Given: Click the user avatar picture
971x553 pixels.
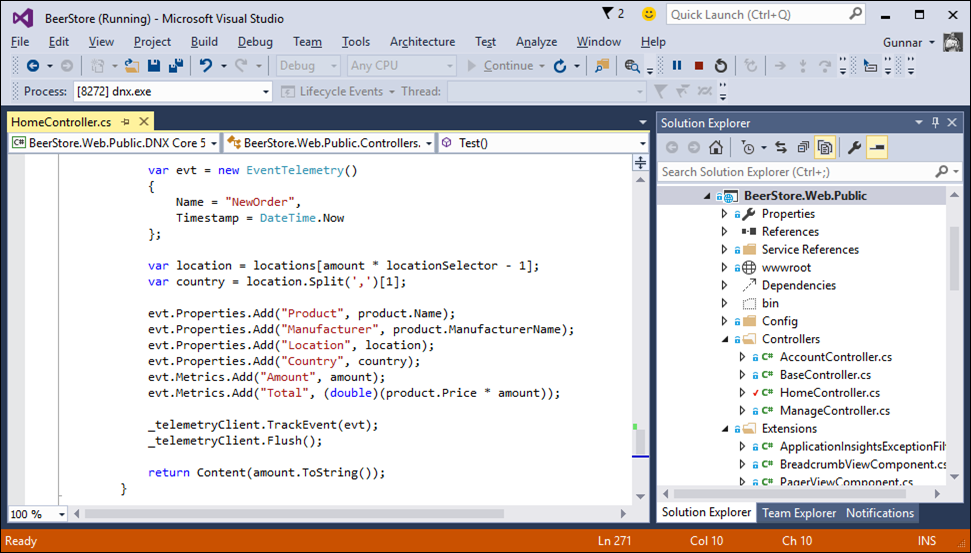Looking at the screenshot, I should point(953,42).
